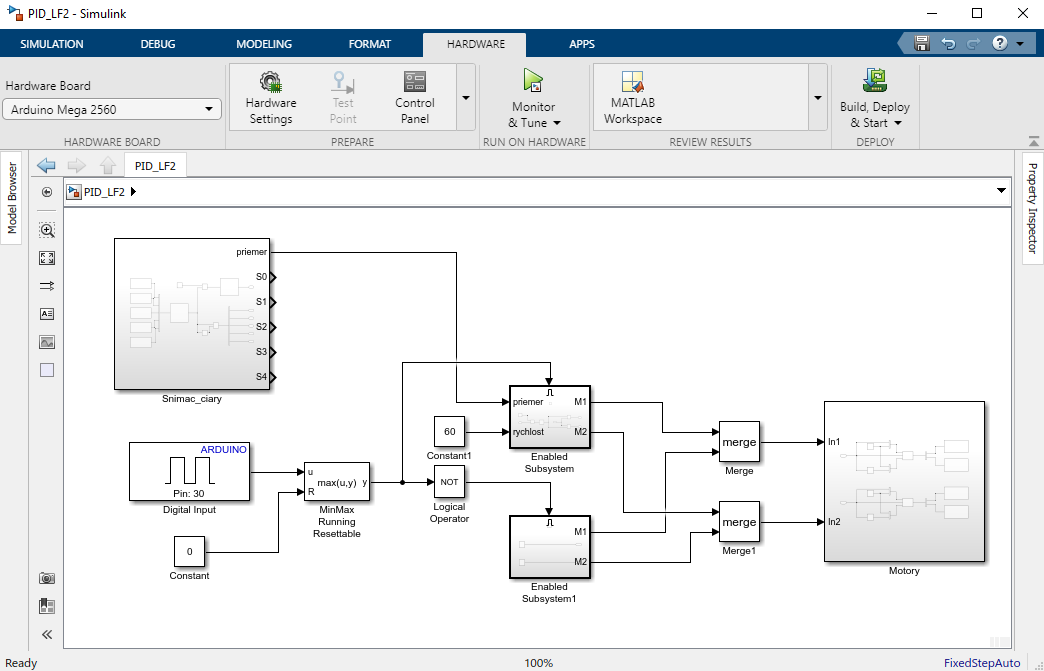The image size is (1044, 671).
Task: Open Hardware Settings
Action: click(271, 97)
